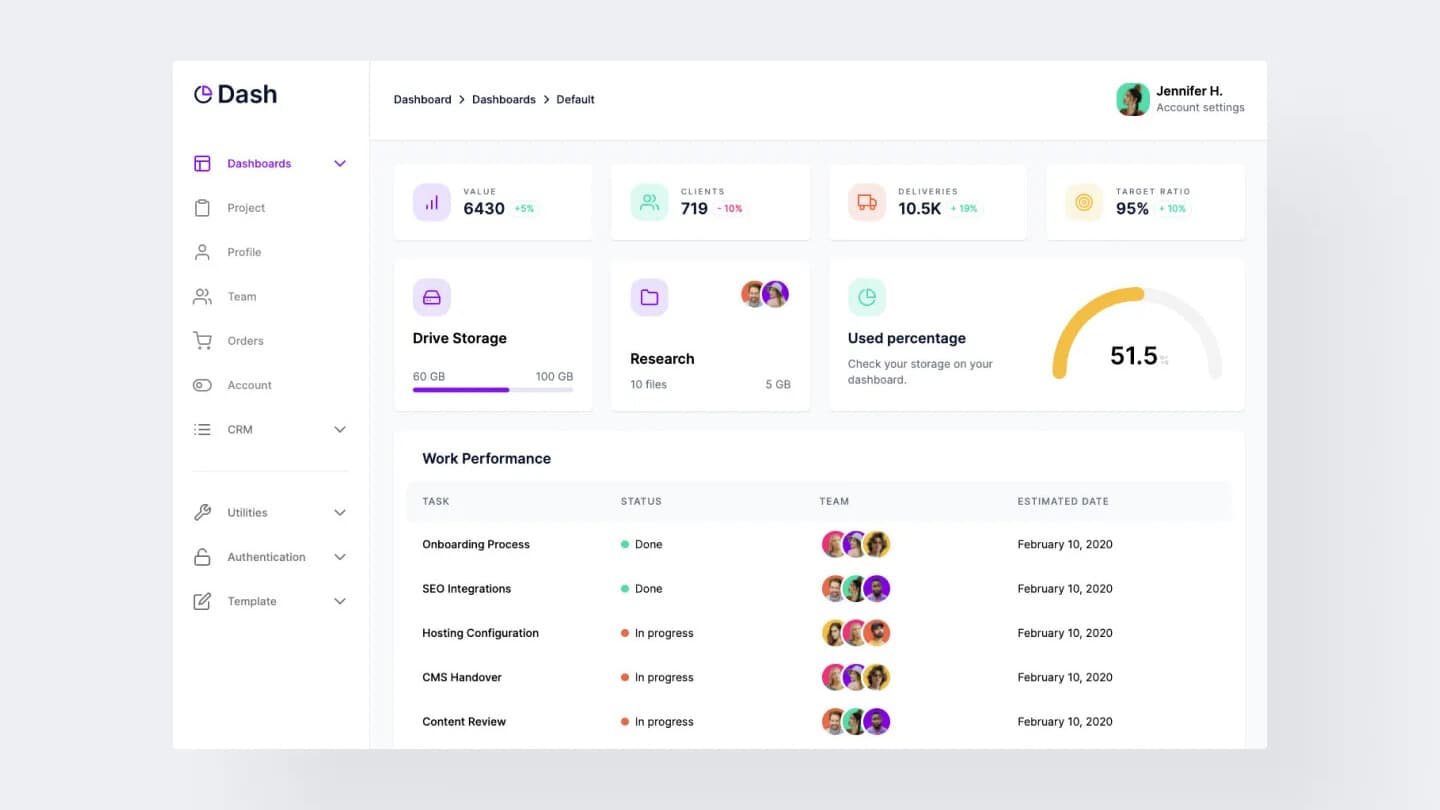Click the Account toggle icon
The image size is (1440, 810).
click(x=202, y=385)
